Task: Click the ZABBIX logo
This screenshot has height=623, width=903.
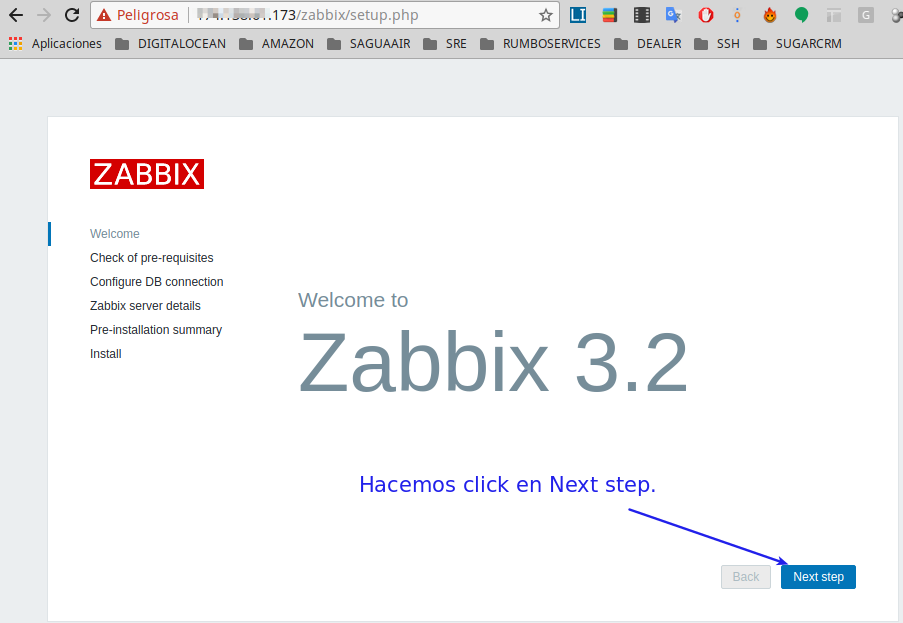Action: coord(147,174)
